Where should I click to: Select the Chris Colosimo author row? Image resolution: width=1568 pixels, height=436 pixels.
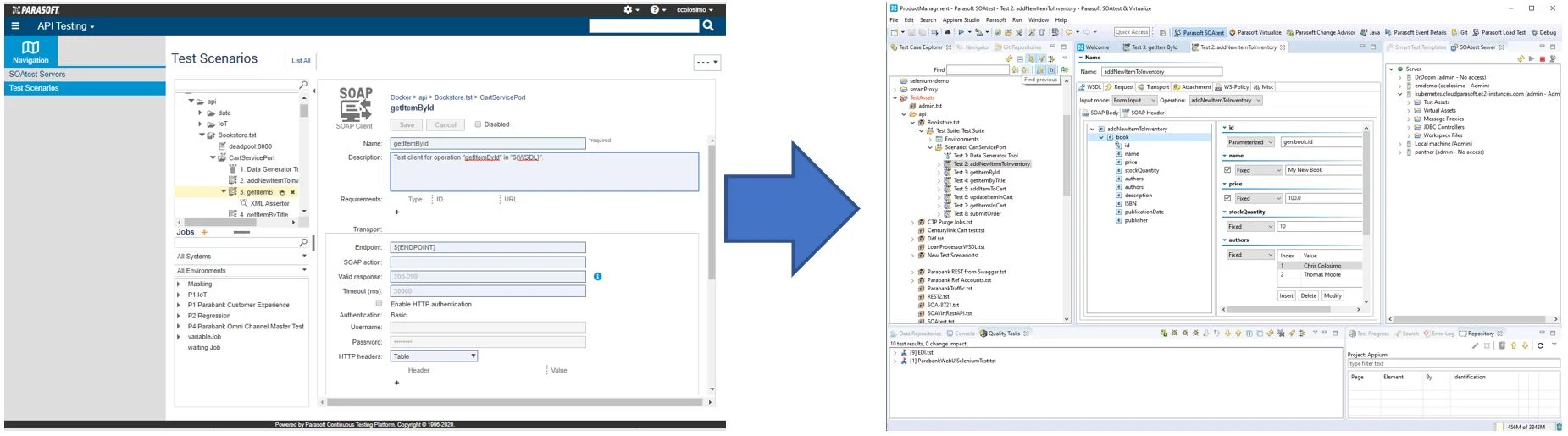coord(1321,266)
